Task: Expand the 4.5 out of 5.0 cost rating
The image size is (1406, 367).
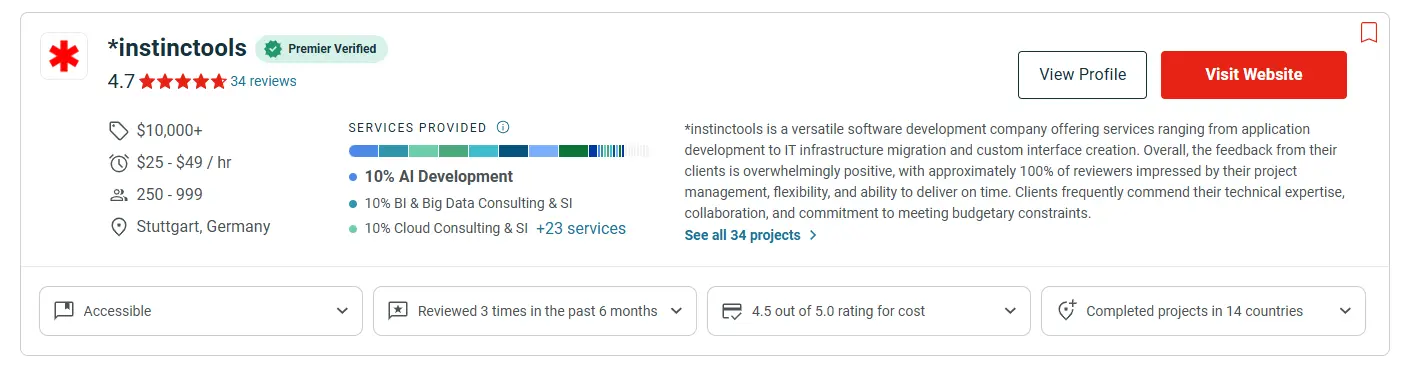Action: pos(869,311)
